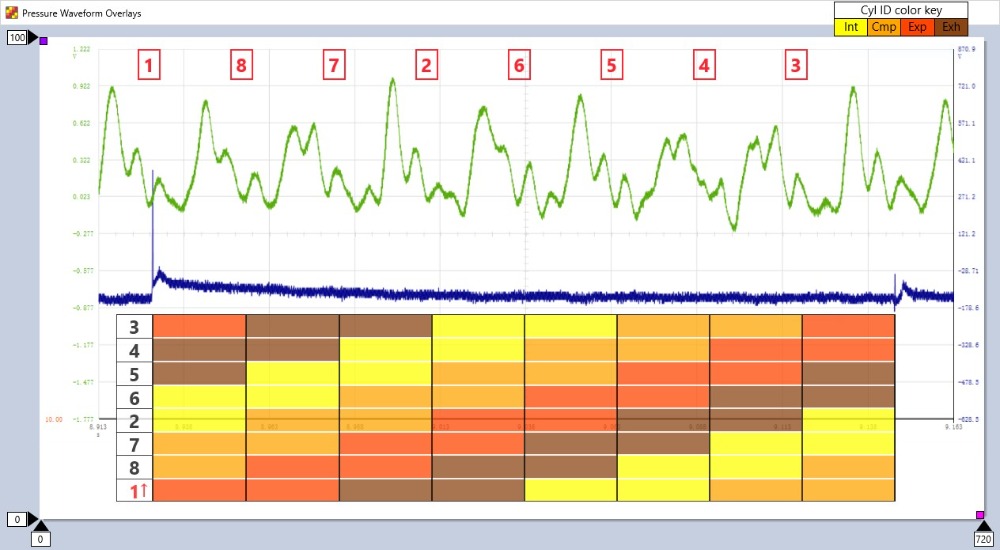Select red-bordered cylinder 7 box above waveform

334,66
